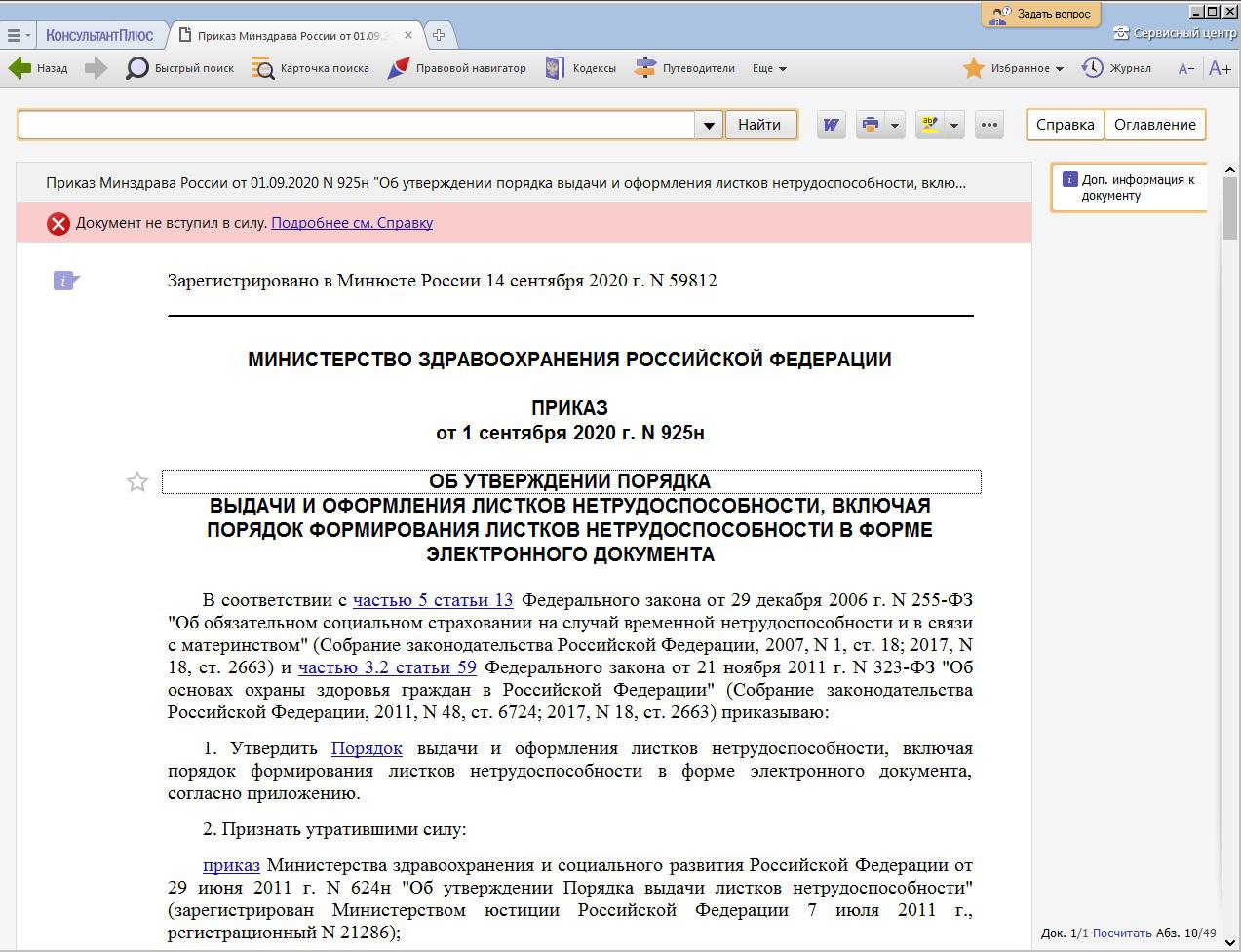Expand the Еще dropdown menu
Screen dimensions: 1241x952
(769, 68)
